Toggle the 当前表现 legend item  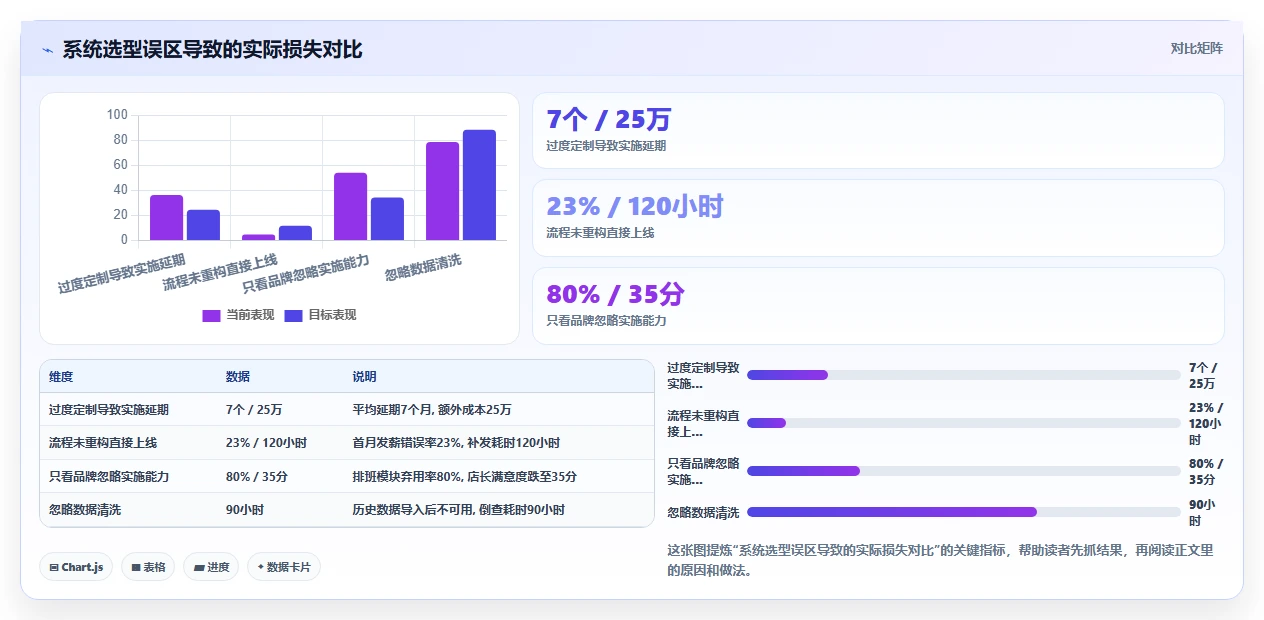[238, 315]
